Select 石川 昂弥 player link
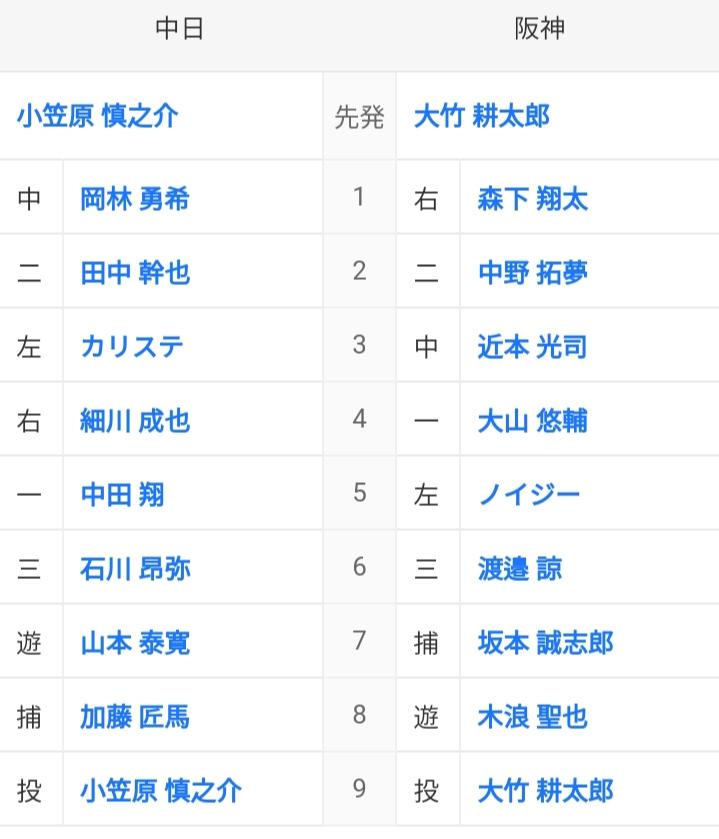Screen dimensions: 719x839 point(135,569)
